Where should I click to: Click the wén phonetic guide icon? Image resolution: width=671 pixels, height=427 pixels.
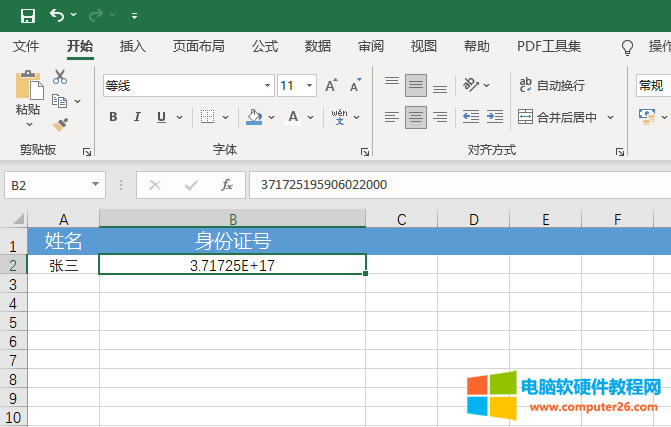tap(339, 116)
